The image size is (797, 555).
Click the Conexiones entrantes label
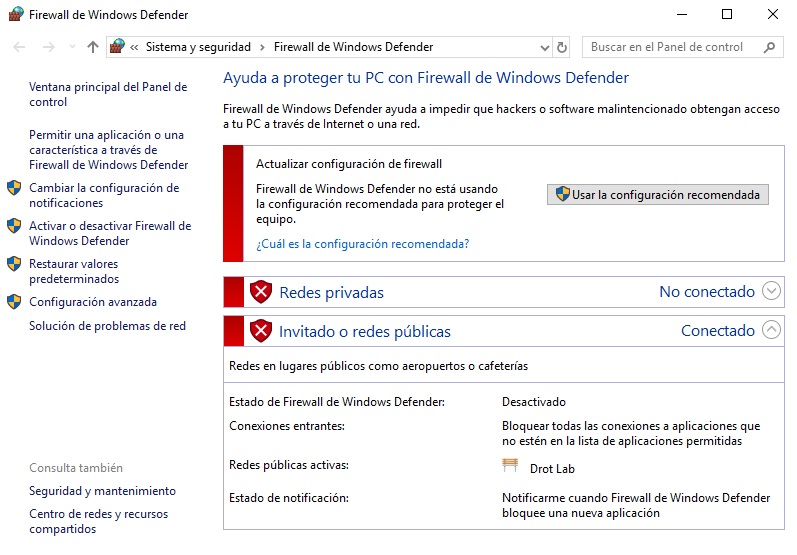pos(287,426)
